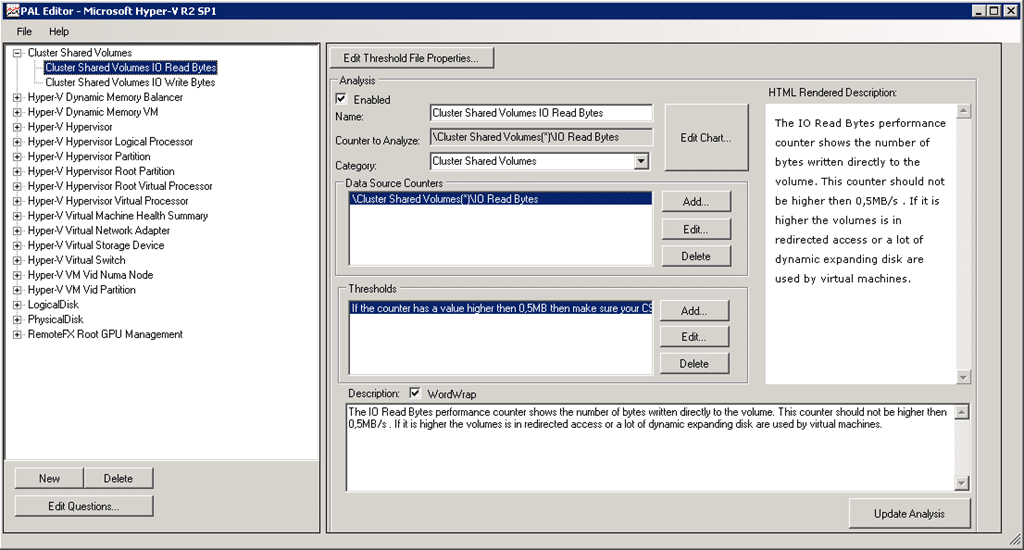Image resolution: width=1024 pixels, height=550 pixels.
Task: Maximize the PAL Editor window
Action: [993, 11]
